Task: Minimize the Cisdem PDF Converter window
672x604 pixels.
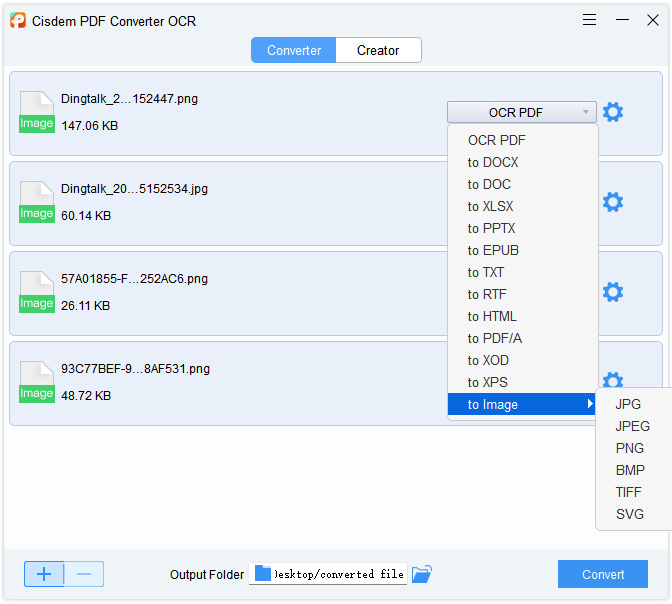Action: pyautogui.click(x=622, y=20)
